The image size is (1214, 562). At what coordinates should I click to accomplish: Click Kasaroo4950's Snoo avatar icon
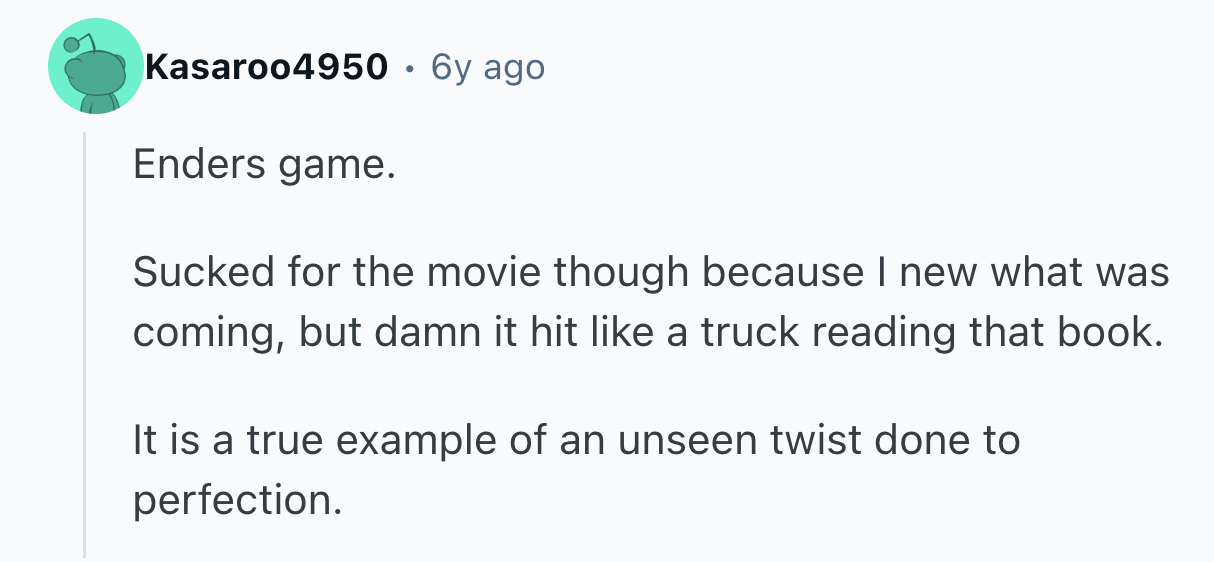click(x=95, y=68)
